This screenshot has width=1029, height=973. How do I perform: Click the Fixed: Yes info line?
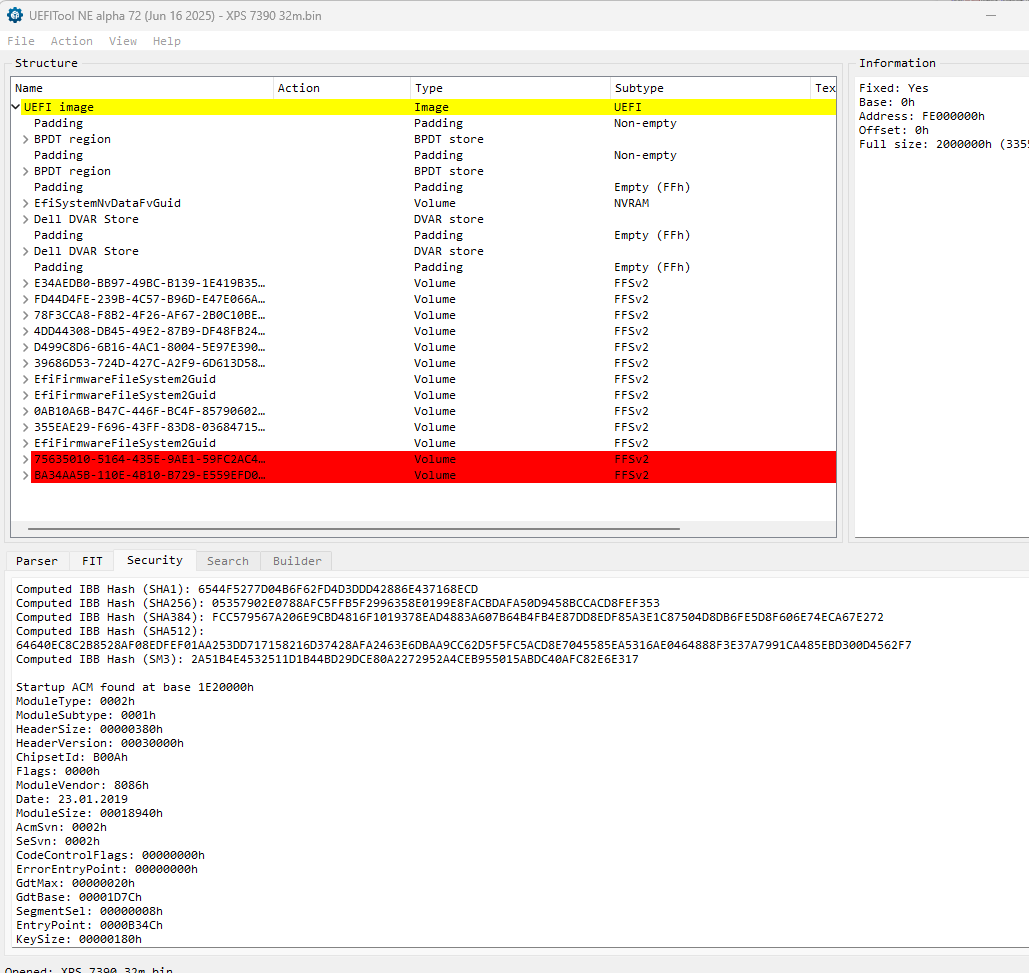[x=893, y=88]
